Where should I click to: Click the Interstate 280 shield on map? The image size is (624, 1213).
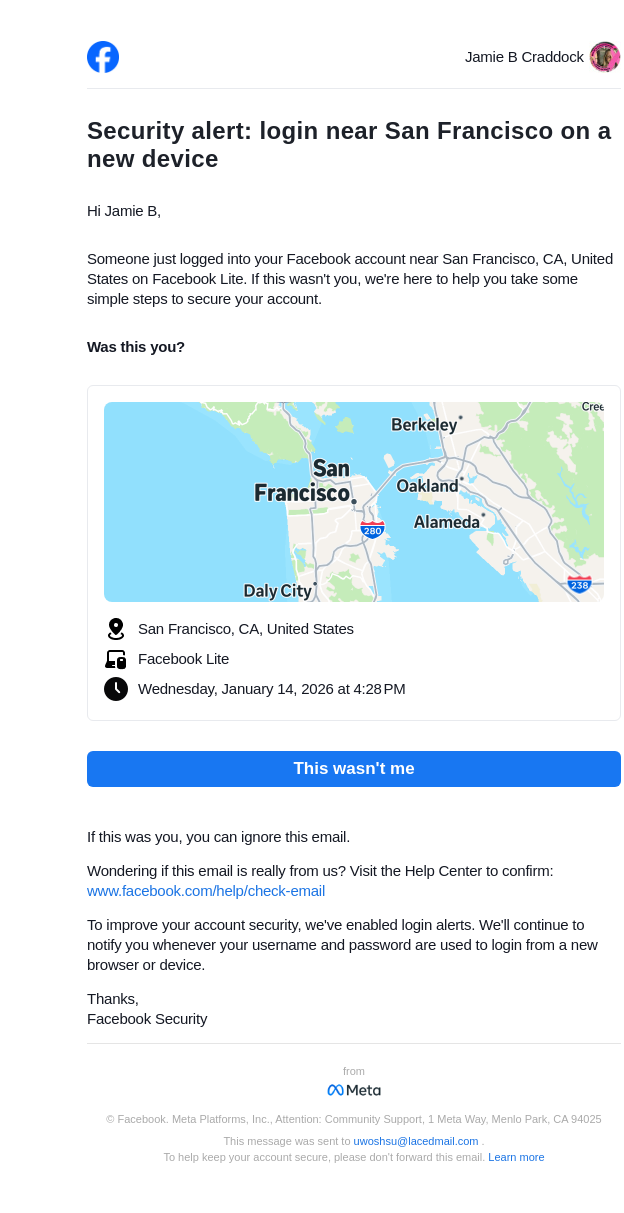(x=372, y=530)
